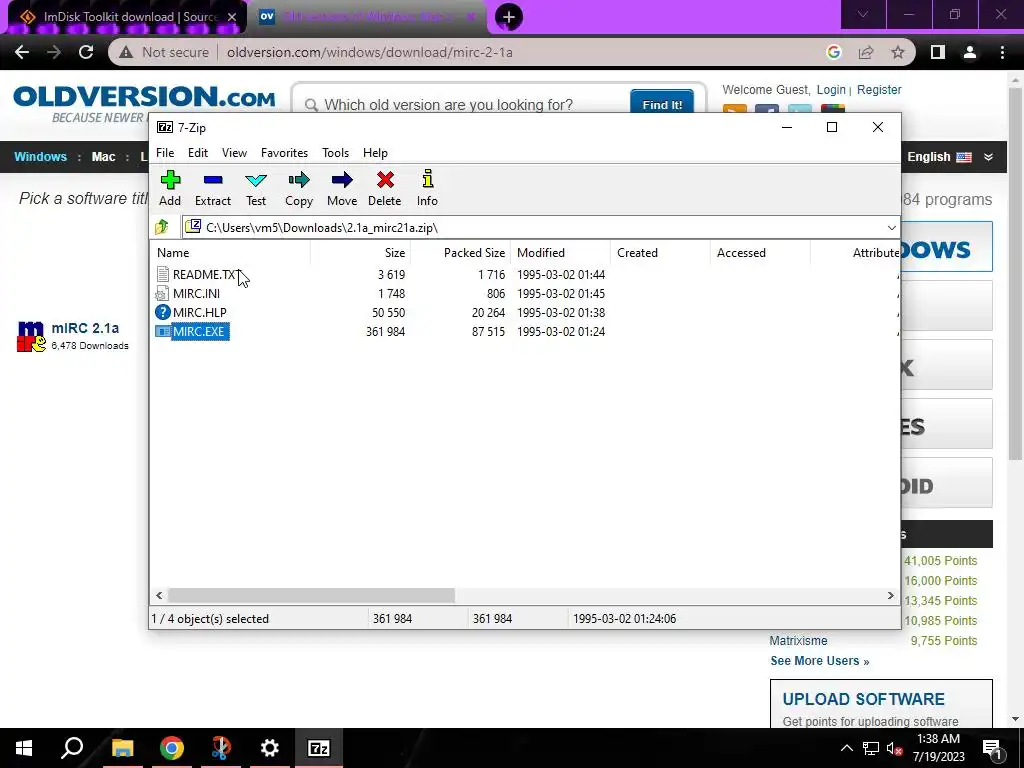The image size is (1024, 768).
Task: Open File Explorer from taskbar
Action: (x=122, y=748)
